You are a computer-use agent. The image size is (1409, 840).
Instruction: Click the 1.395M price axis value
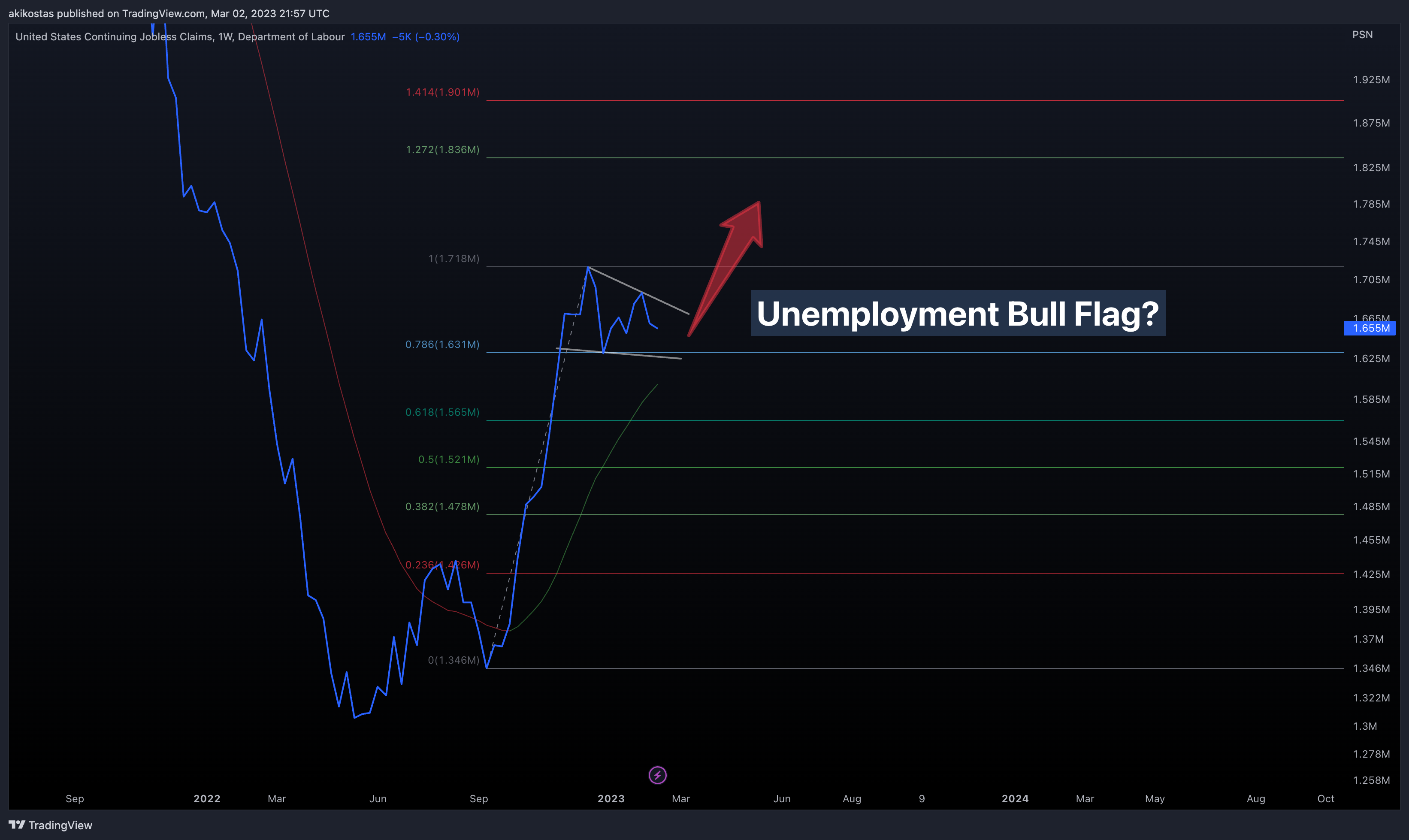pyautogui.click(x=1371, y=610)
